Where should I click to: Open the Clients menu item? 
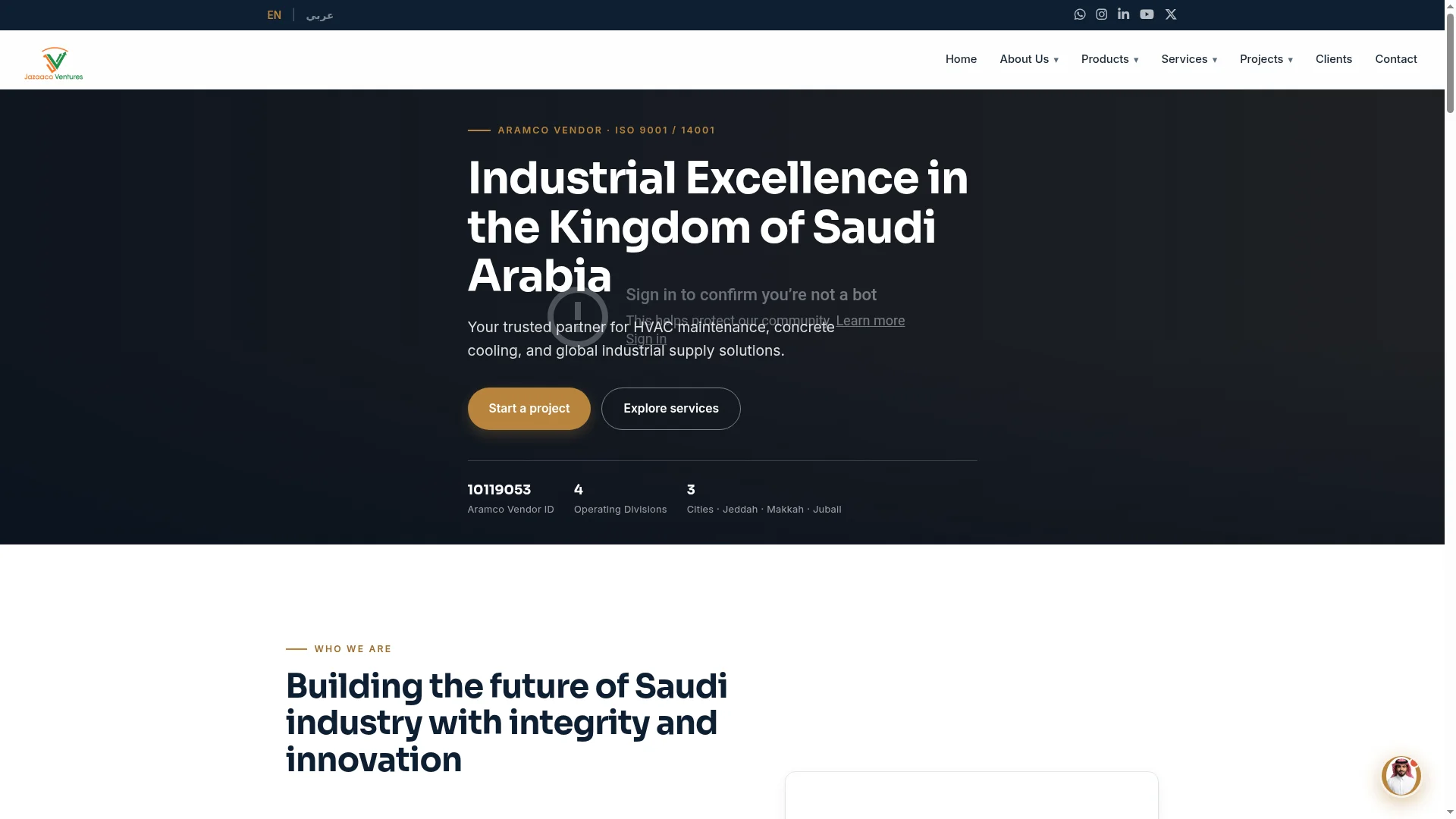(1334, 59)
